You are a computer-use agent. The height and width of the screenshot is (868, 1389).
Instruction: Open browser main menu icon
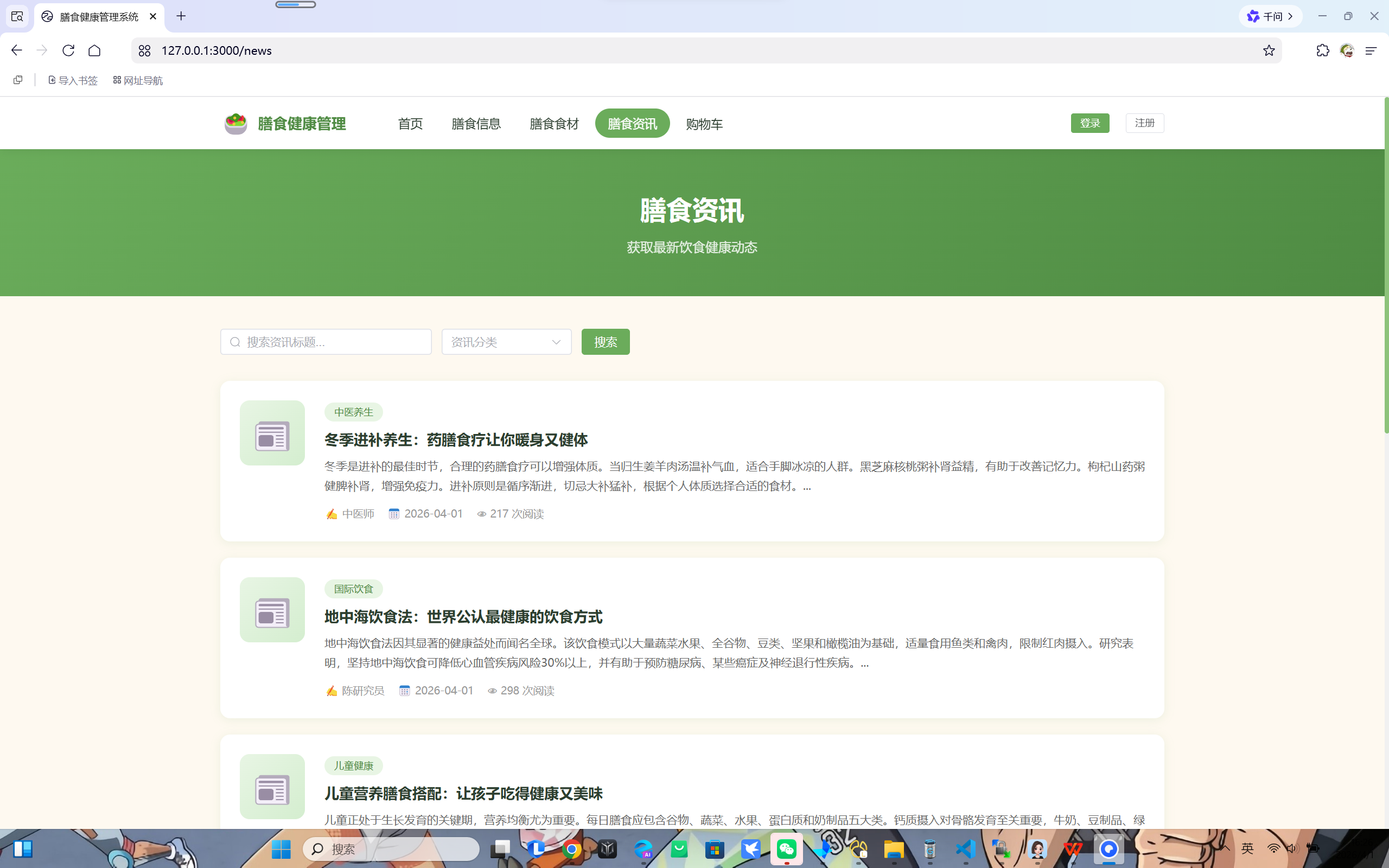[x=1371, y=50]
